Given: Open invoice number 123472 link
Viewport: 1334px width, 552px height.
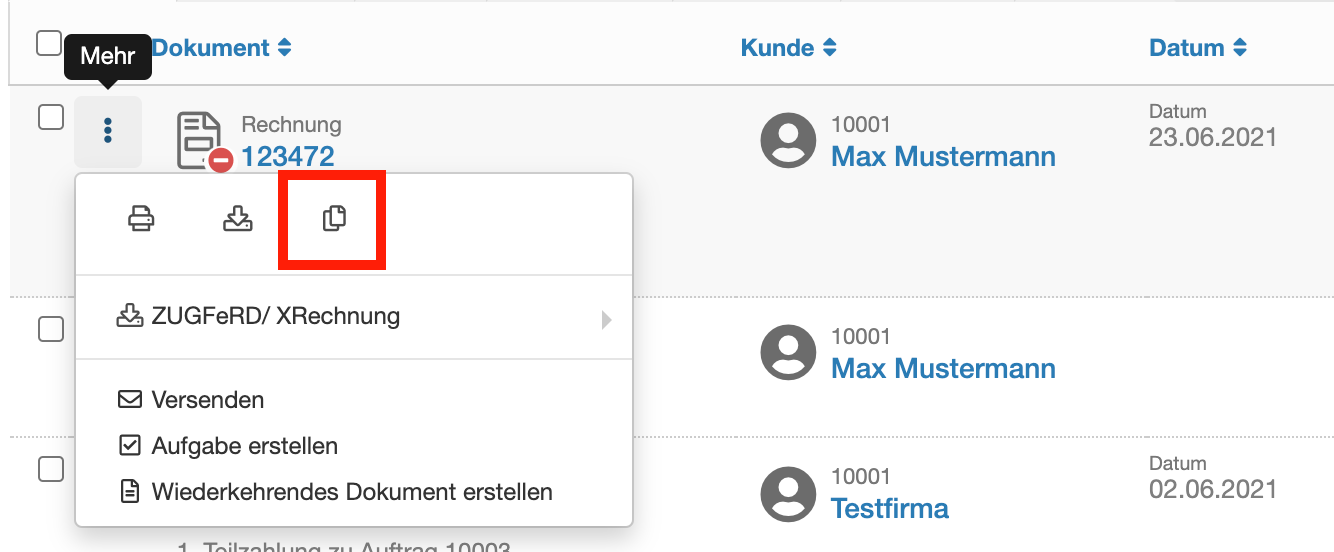Looking at the screenshot, I should [x=288, y=156].
